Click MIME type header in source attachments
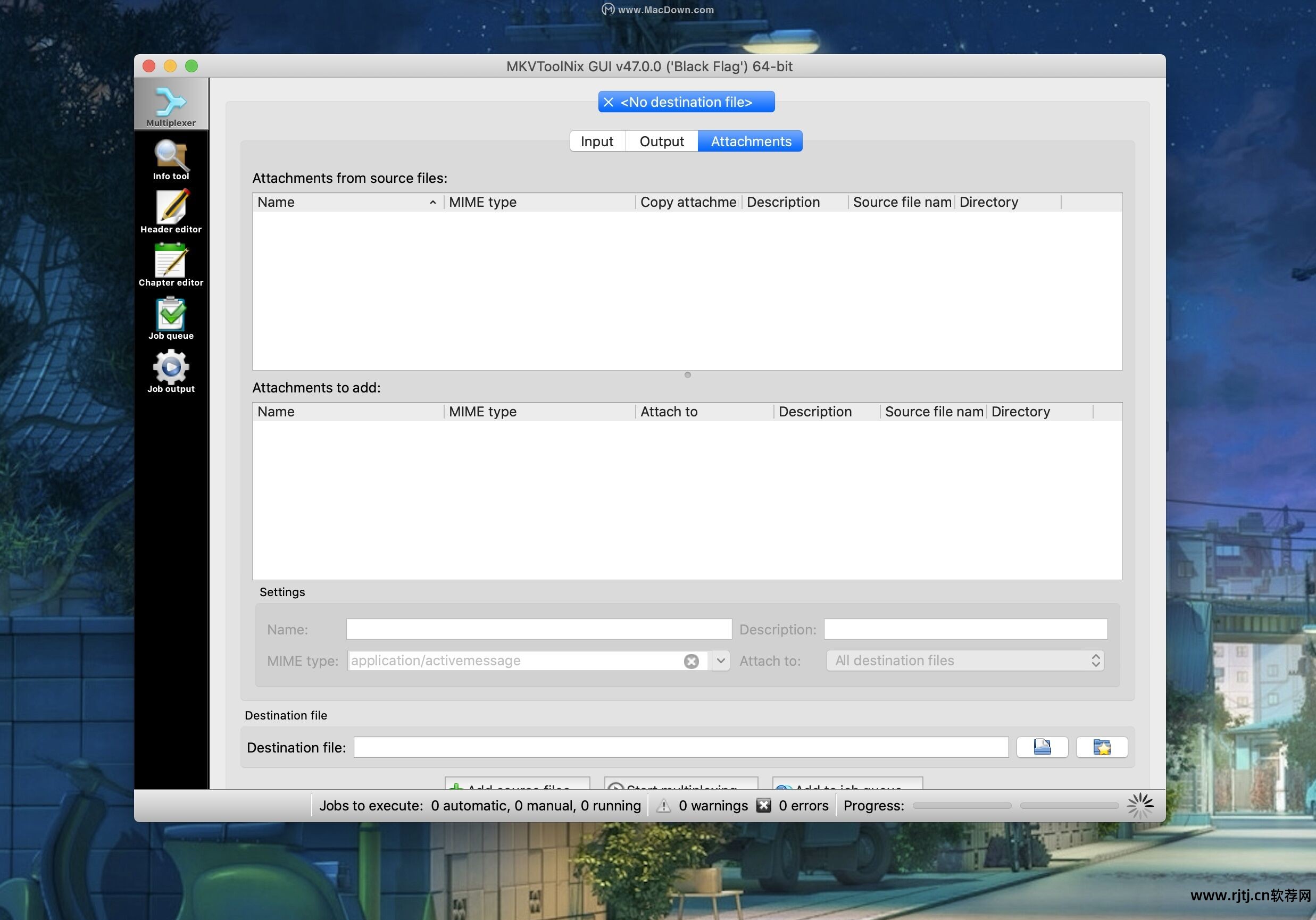 [539, 202]
